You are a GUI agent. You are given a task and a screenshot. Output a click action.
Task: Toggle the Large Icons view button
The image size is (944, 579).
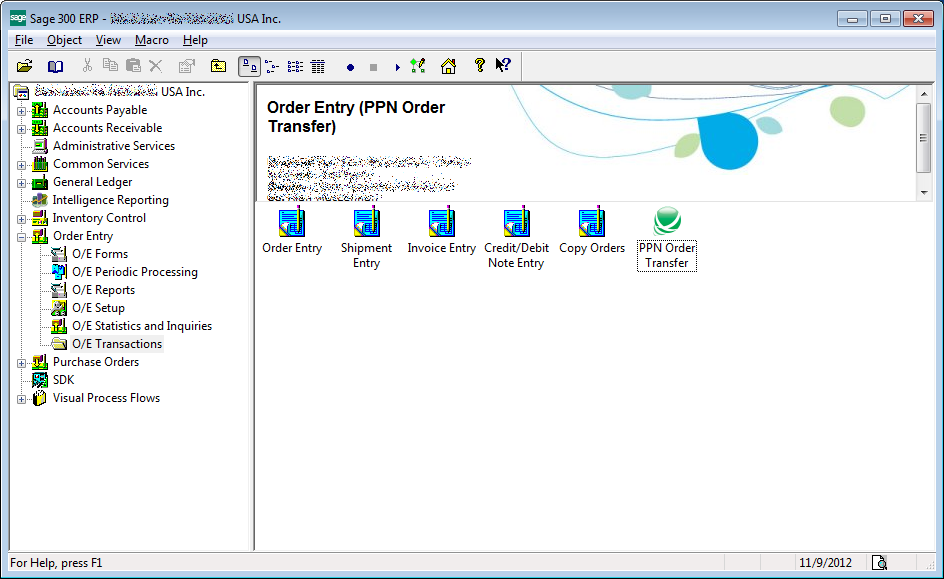(x=249, y=66)
